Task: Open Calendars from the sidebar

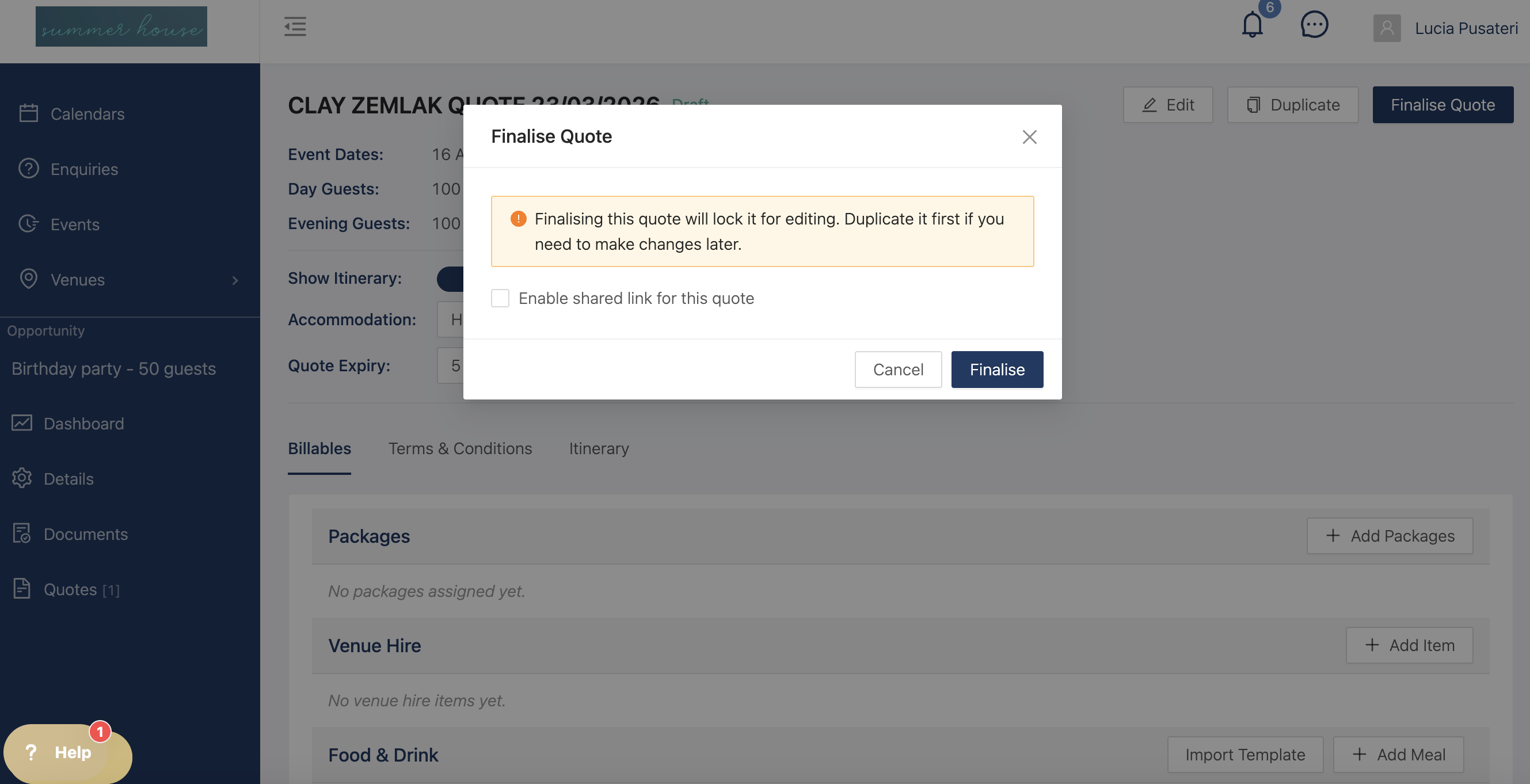Action: (87, 113)
